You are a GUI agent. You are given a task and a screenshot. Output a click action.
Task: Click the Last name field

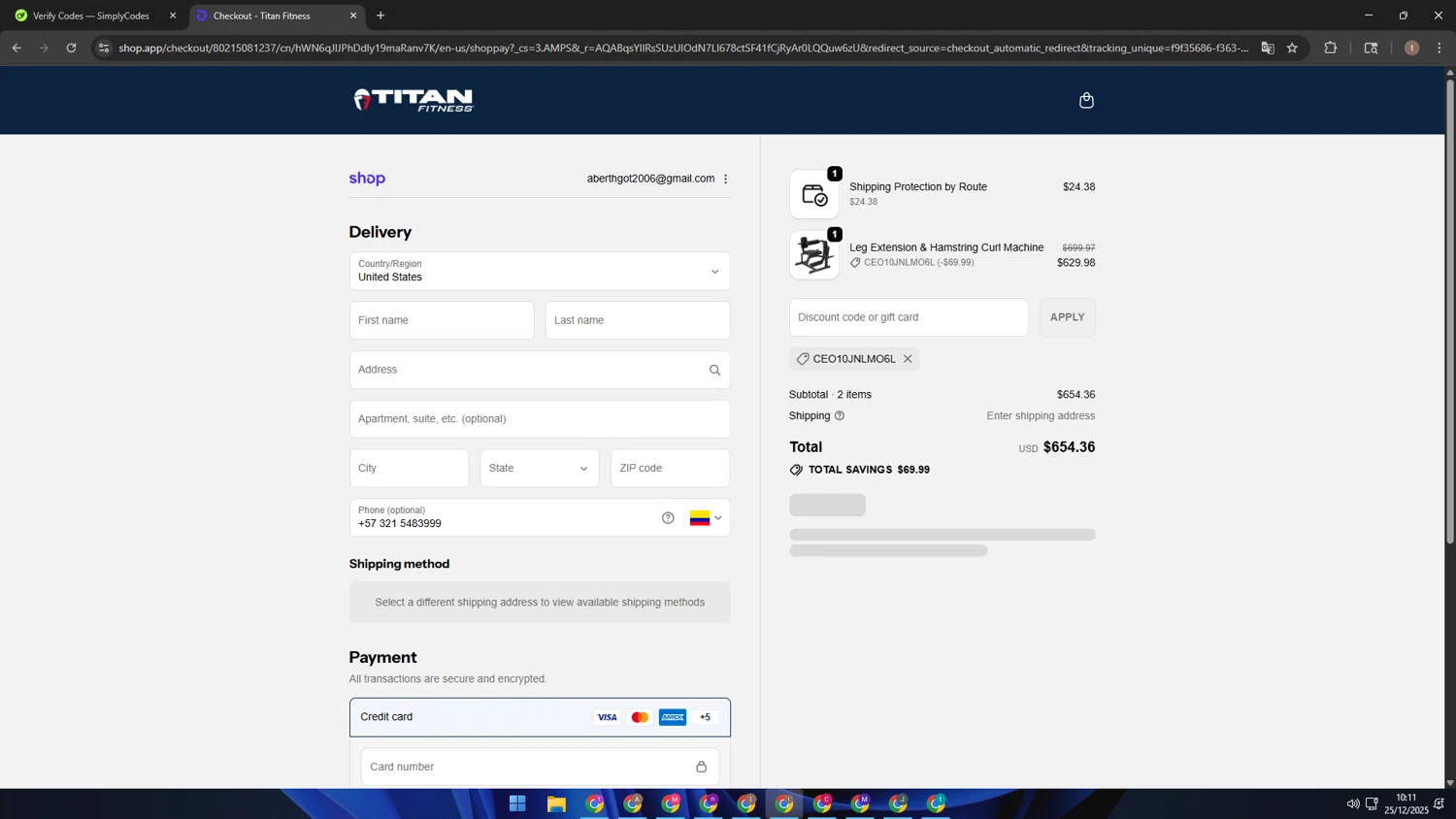click(638, 320)
